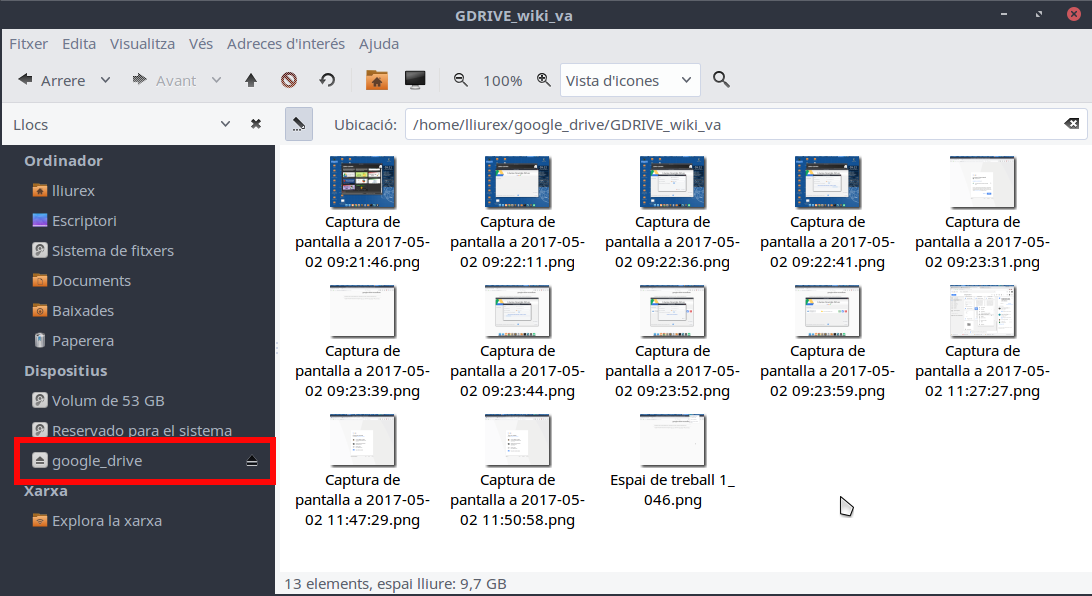Viewport: 1092px width, 596px height.
Task: Go to the Home folder icon
Action: pos(376,80)
